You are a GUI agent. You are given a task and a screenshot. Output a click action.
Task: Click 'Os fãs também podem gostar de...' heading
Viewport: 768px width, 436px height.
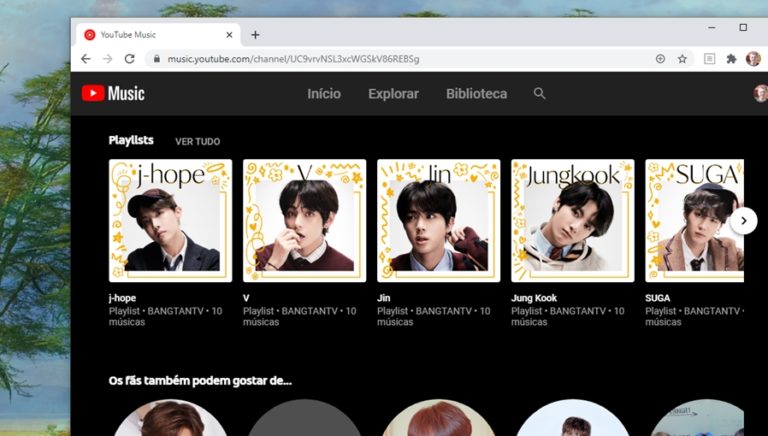coord(200,381)
